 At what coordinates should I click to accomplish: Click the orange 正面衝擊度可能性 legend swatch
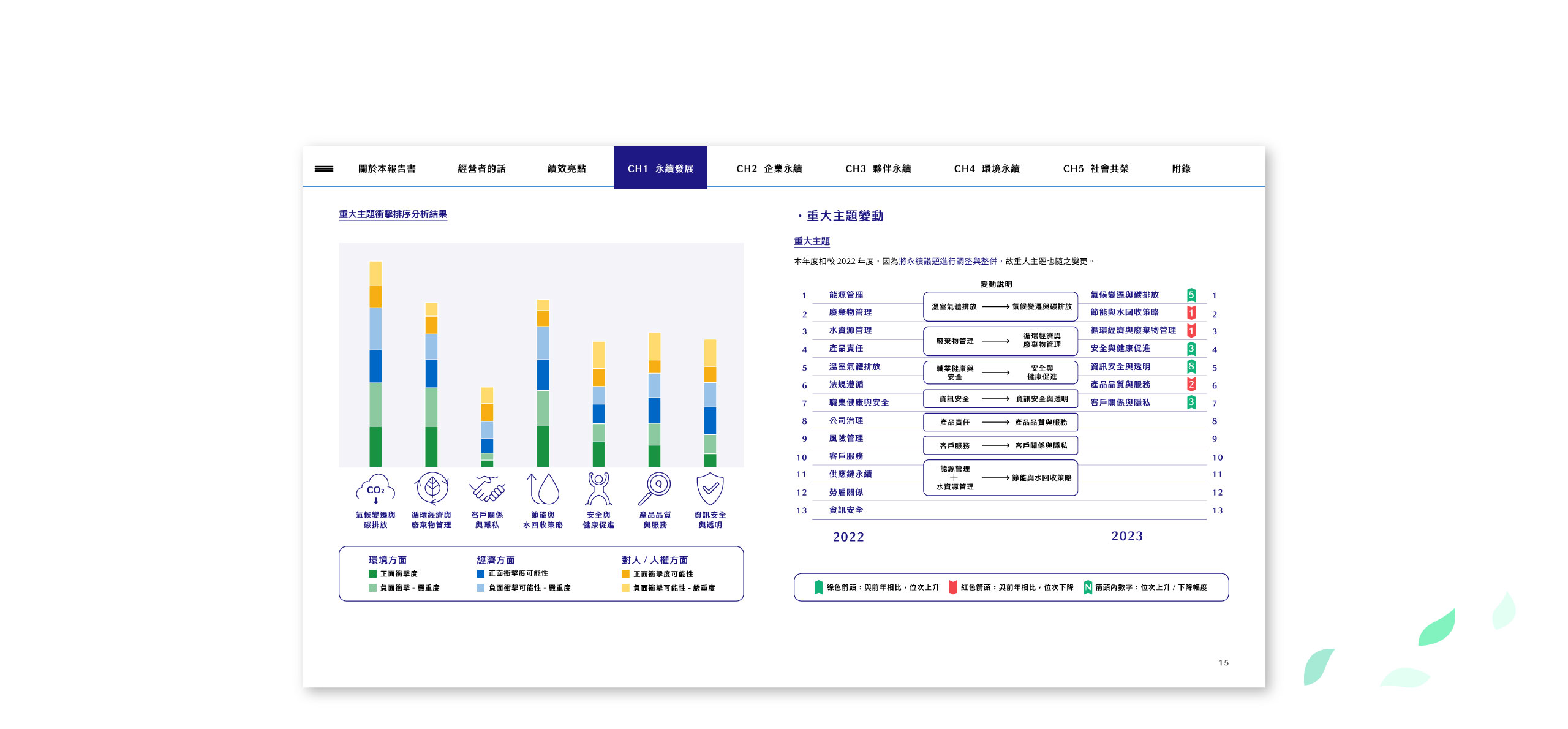tap(625, 574)
